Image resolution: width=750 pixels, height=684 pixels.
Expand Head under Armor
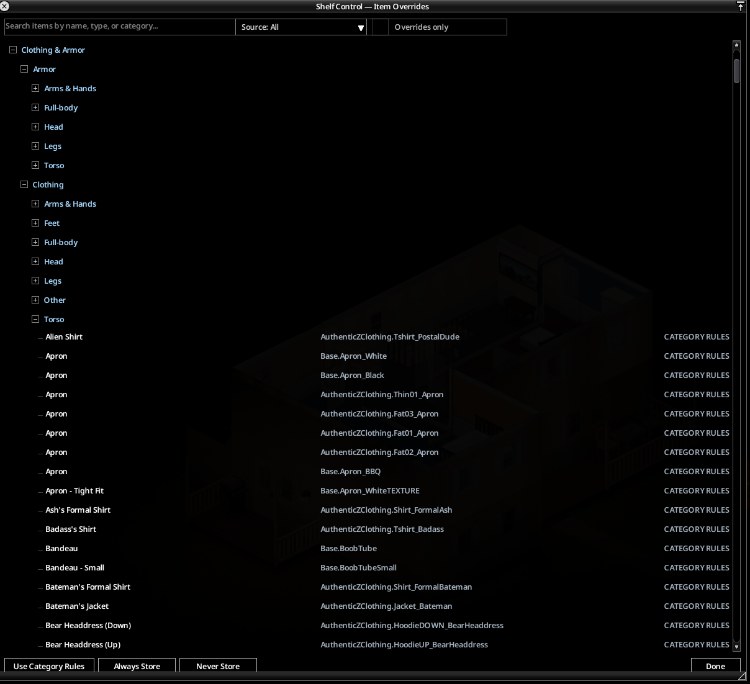tap(35, 127)
